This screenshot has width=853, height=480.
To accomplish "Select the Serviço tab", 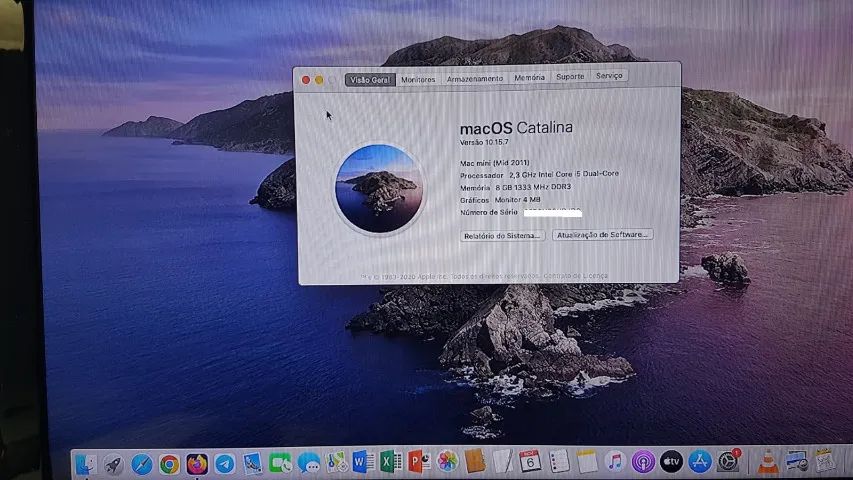I will click(x=609, y=76).
